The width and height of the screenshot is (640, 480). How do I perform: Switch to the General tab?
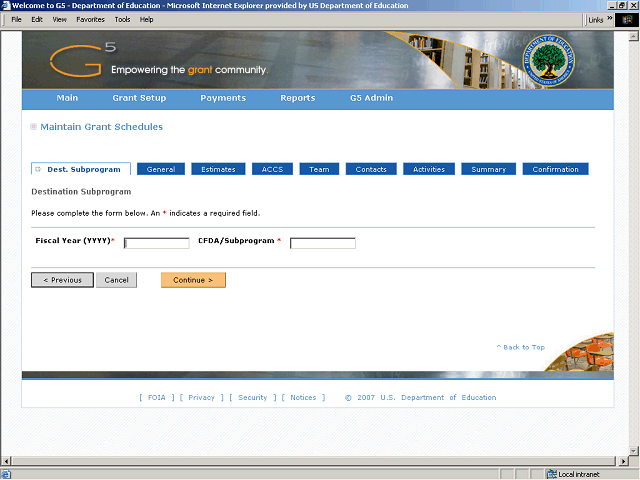click(x=161, y=169)
